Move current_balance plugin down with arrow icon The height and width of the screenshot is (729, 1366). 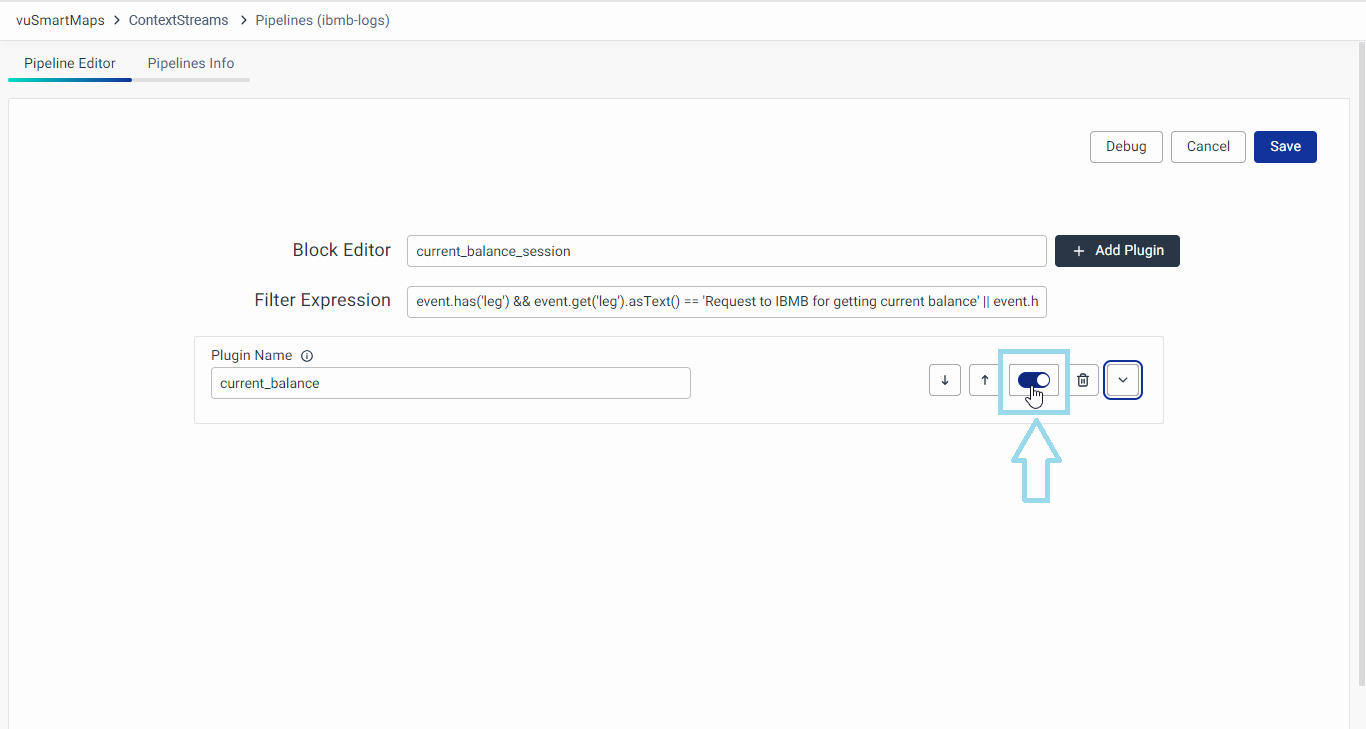tap(944, 380)
